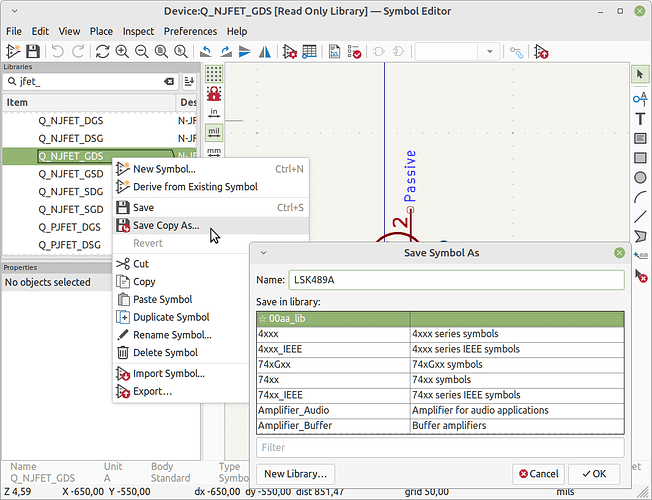Select the interactive Delete tool

[x=641, y=275]
